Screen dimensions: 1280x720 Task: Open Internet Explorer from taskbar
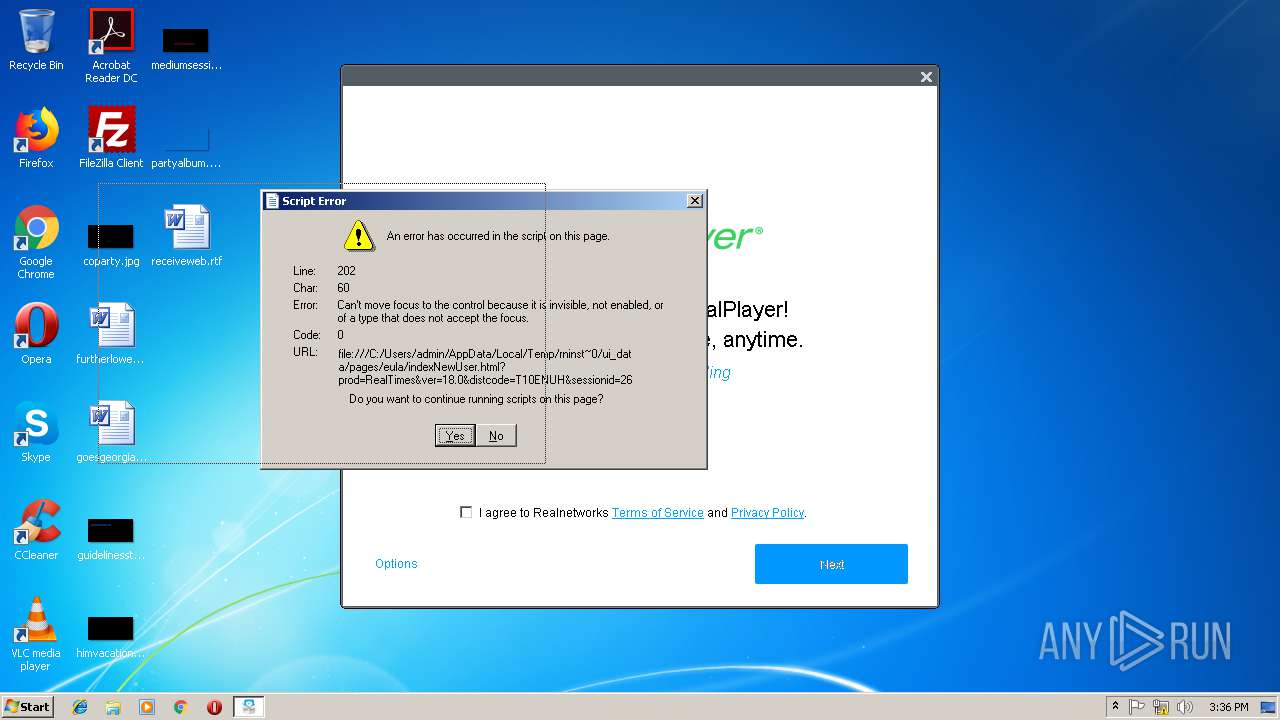click(x=80, y=707)
